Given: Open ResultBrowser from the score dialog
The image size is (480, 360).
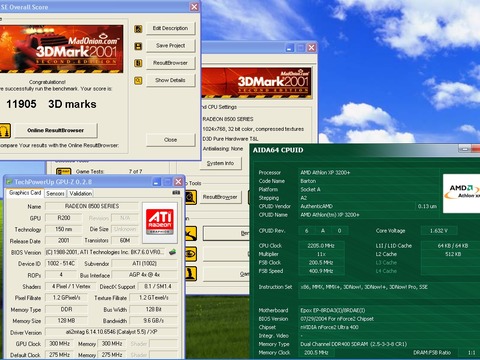Looking at the screenshot, I should pos(170,63).
